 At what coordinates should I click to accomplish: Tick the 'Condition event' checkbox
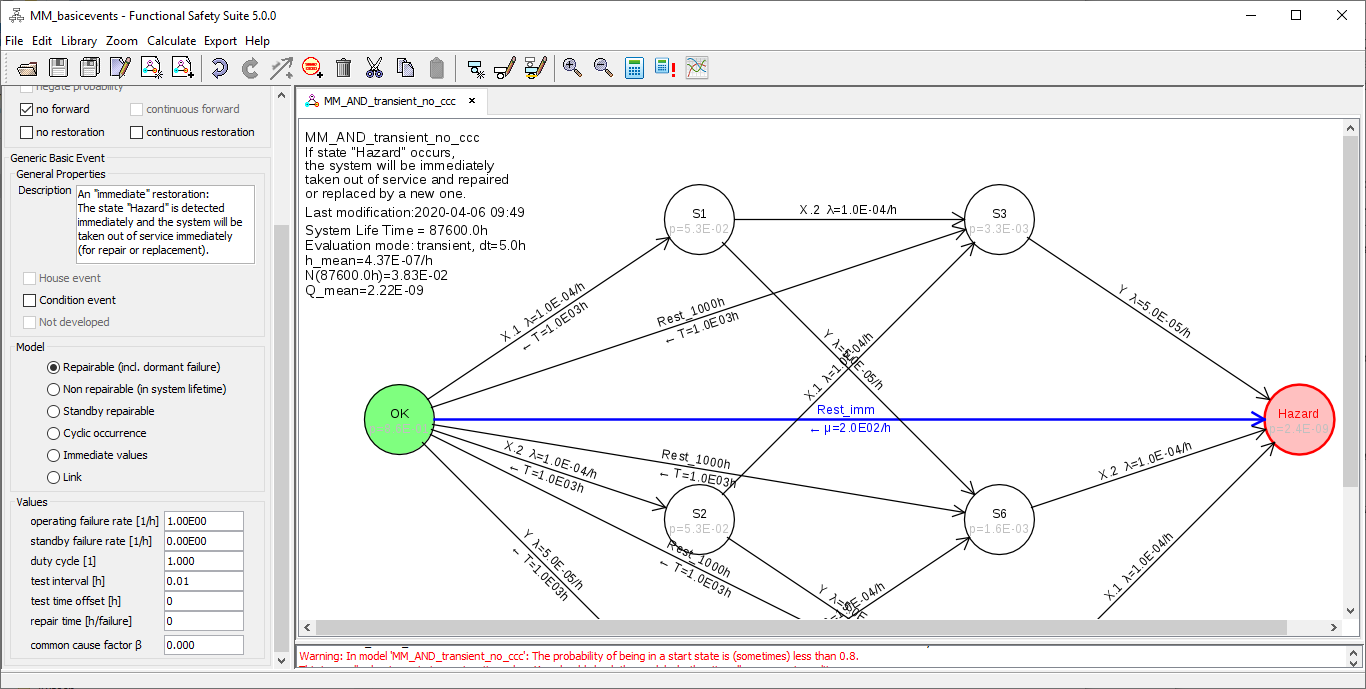tap(29, 300)
